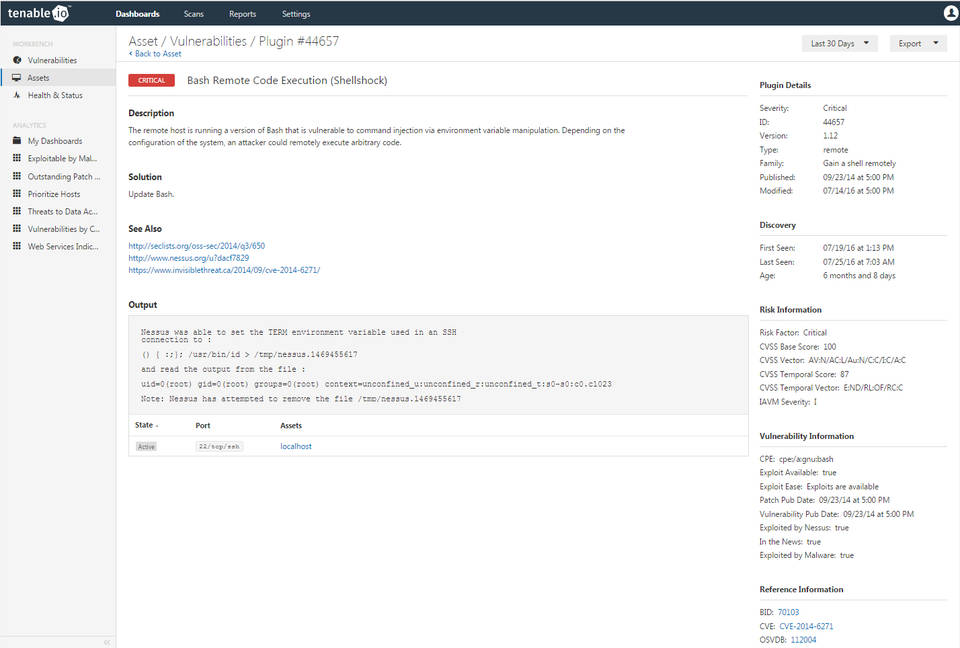This screenshot has height=648, width=960.
Task: Click the Active state badge
Action: (146, 446)
